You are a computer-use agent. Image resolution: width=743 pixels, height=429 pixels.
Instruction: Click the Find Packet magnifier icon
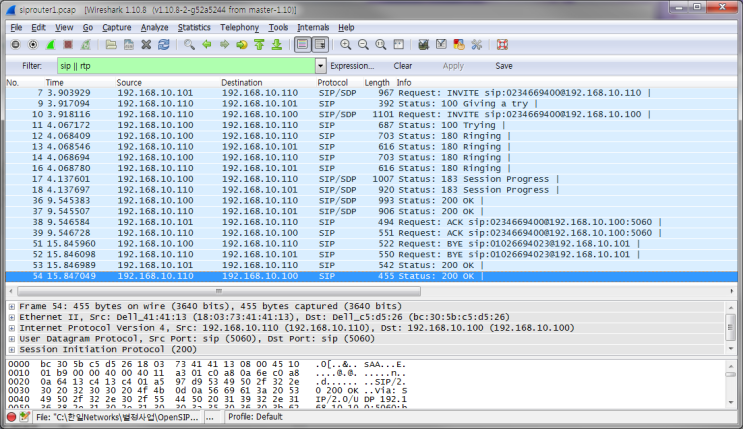point(189,45)
